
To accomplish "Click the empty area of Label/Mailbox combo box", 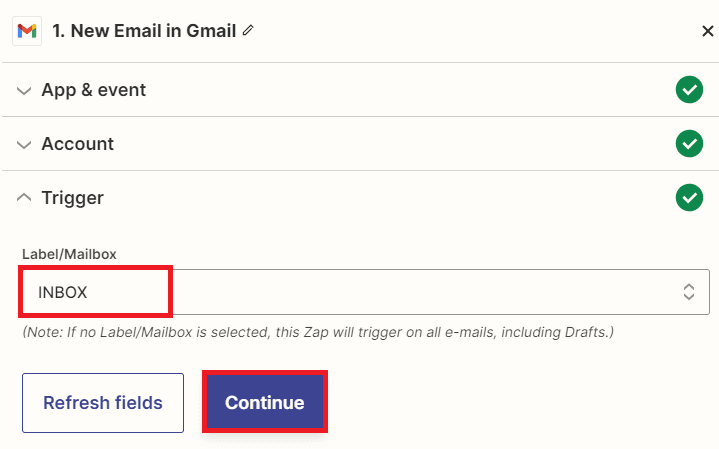I will [x=420, y=292].
